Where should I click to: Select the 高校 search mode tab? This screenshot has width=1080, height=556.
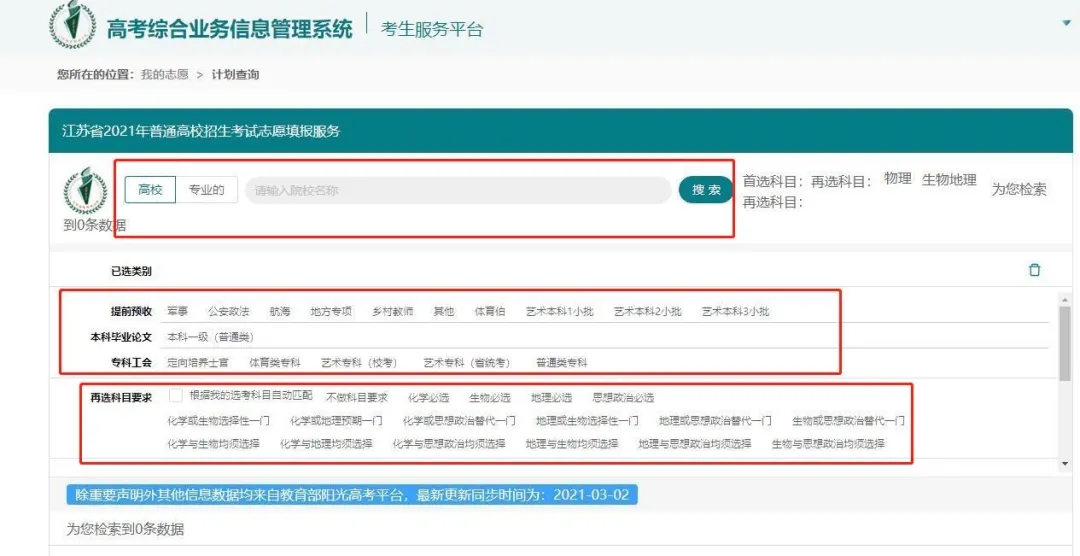point(150,190)
